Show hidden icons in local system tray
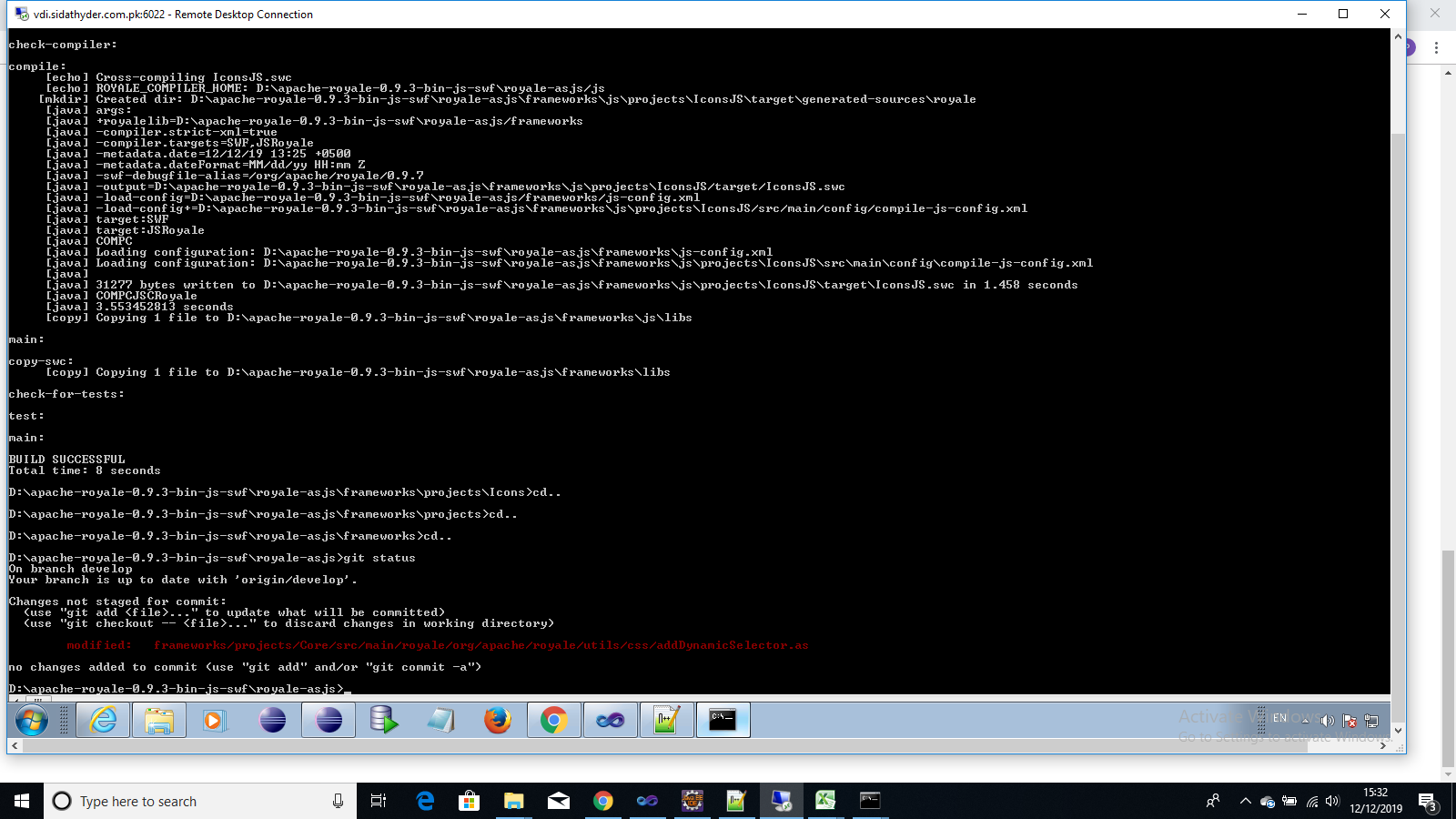The height and width of the screenshot is (819, 1456). pos(1245,801)
